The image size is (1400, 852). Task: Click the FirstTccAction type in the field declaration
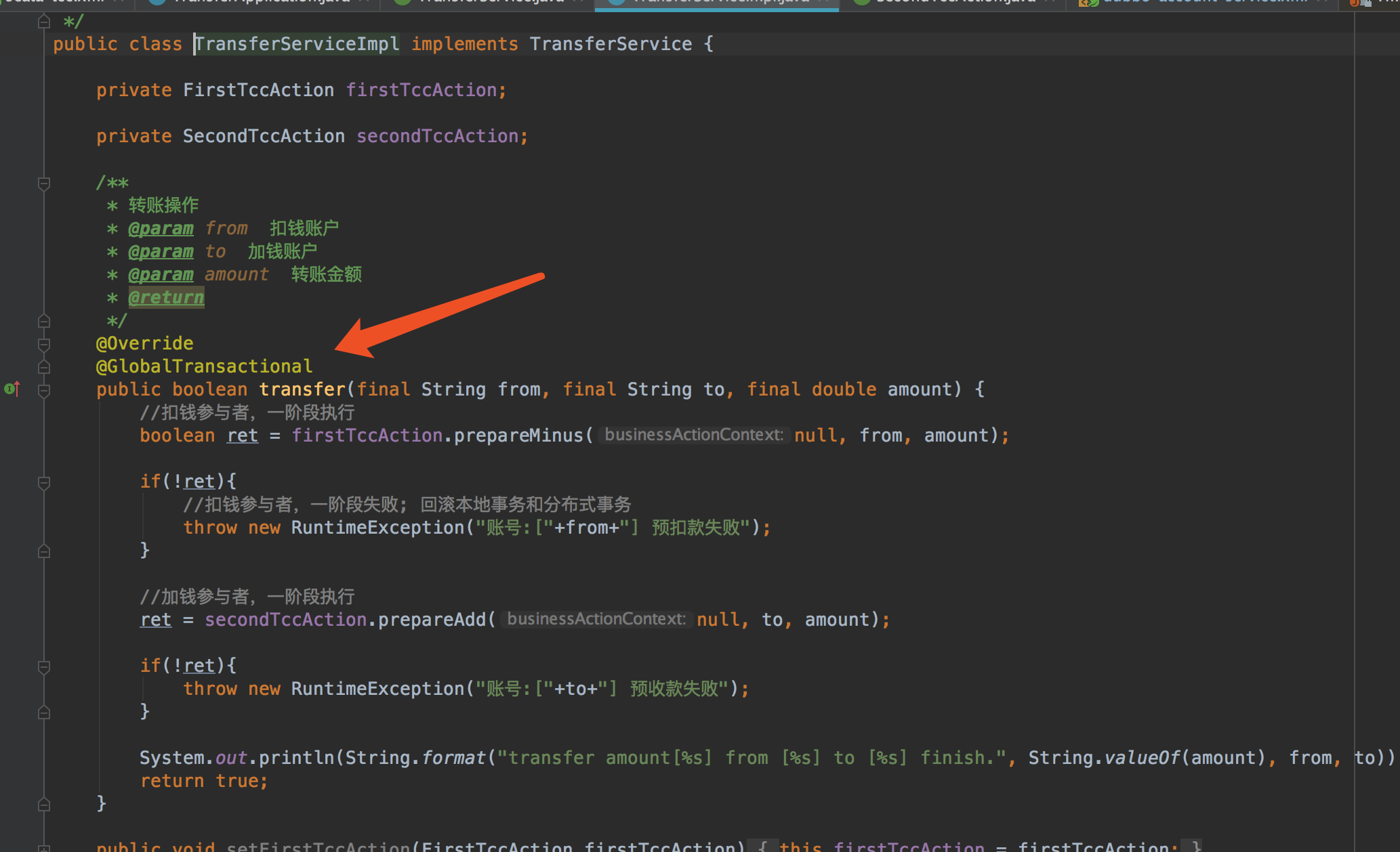[x=258, y=90]
